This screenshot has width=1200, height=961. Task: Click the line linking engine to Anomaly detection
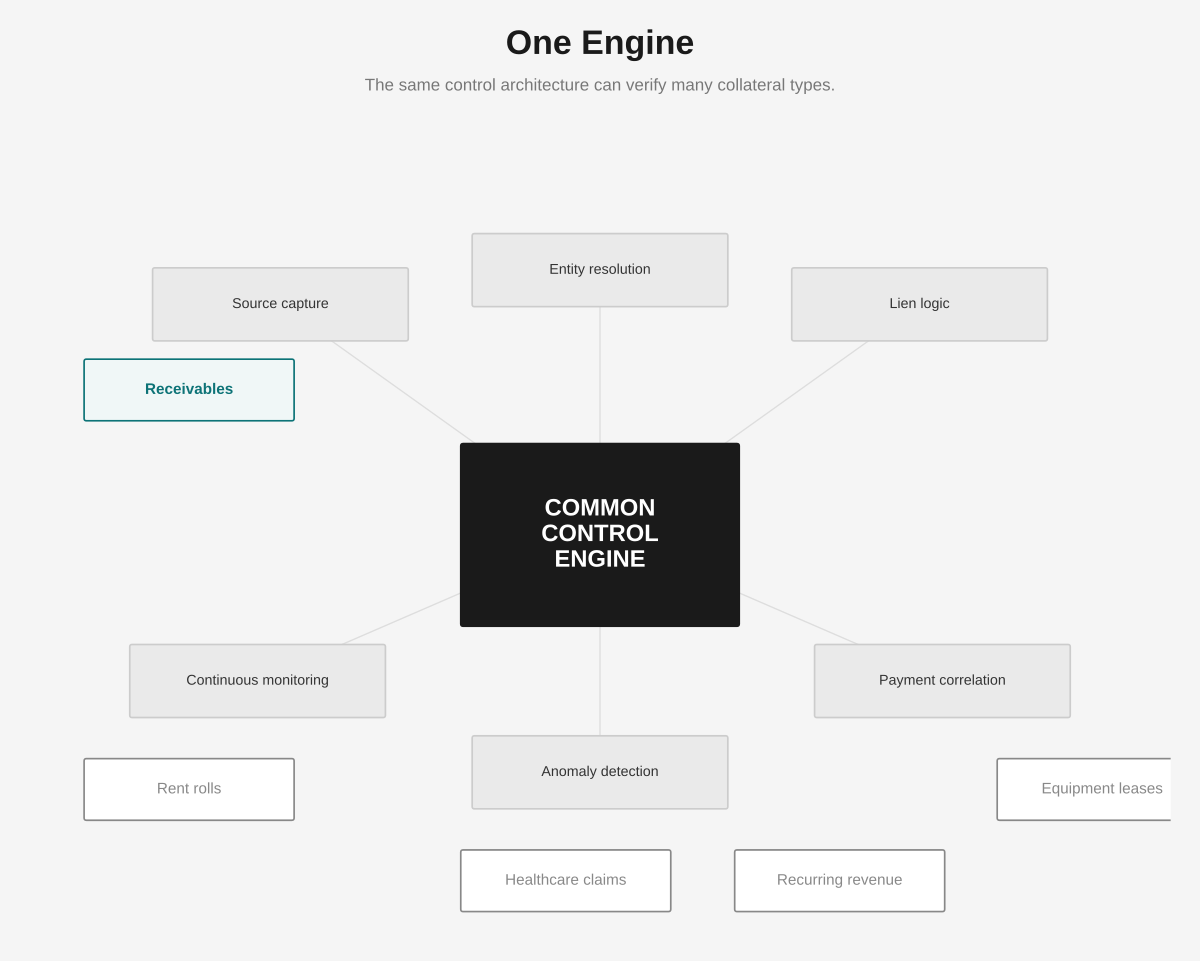pyautogui.click(x=600, y=681)
